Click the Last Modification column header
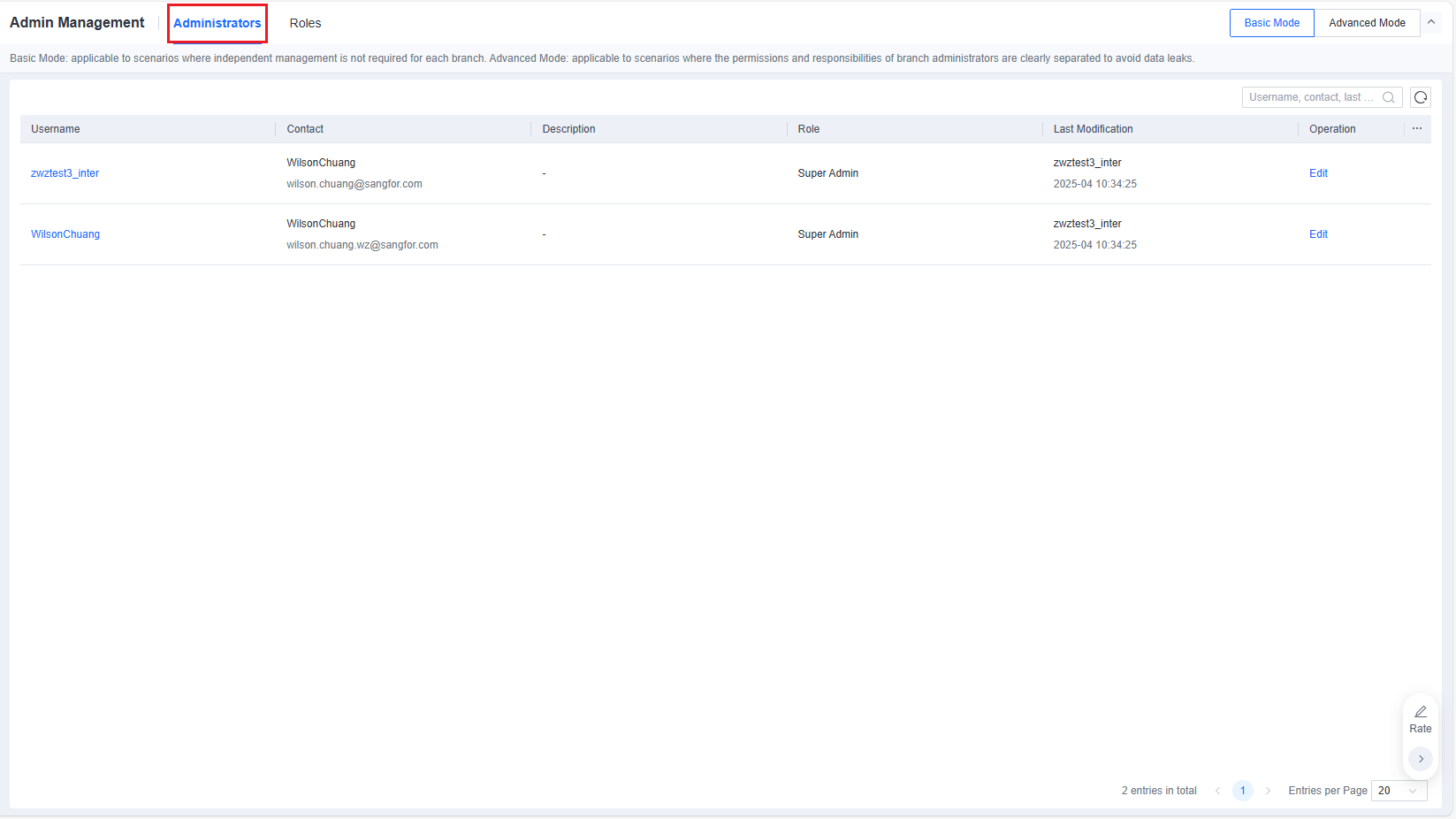 [x=1093, y=129]
